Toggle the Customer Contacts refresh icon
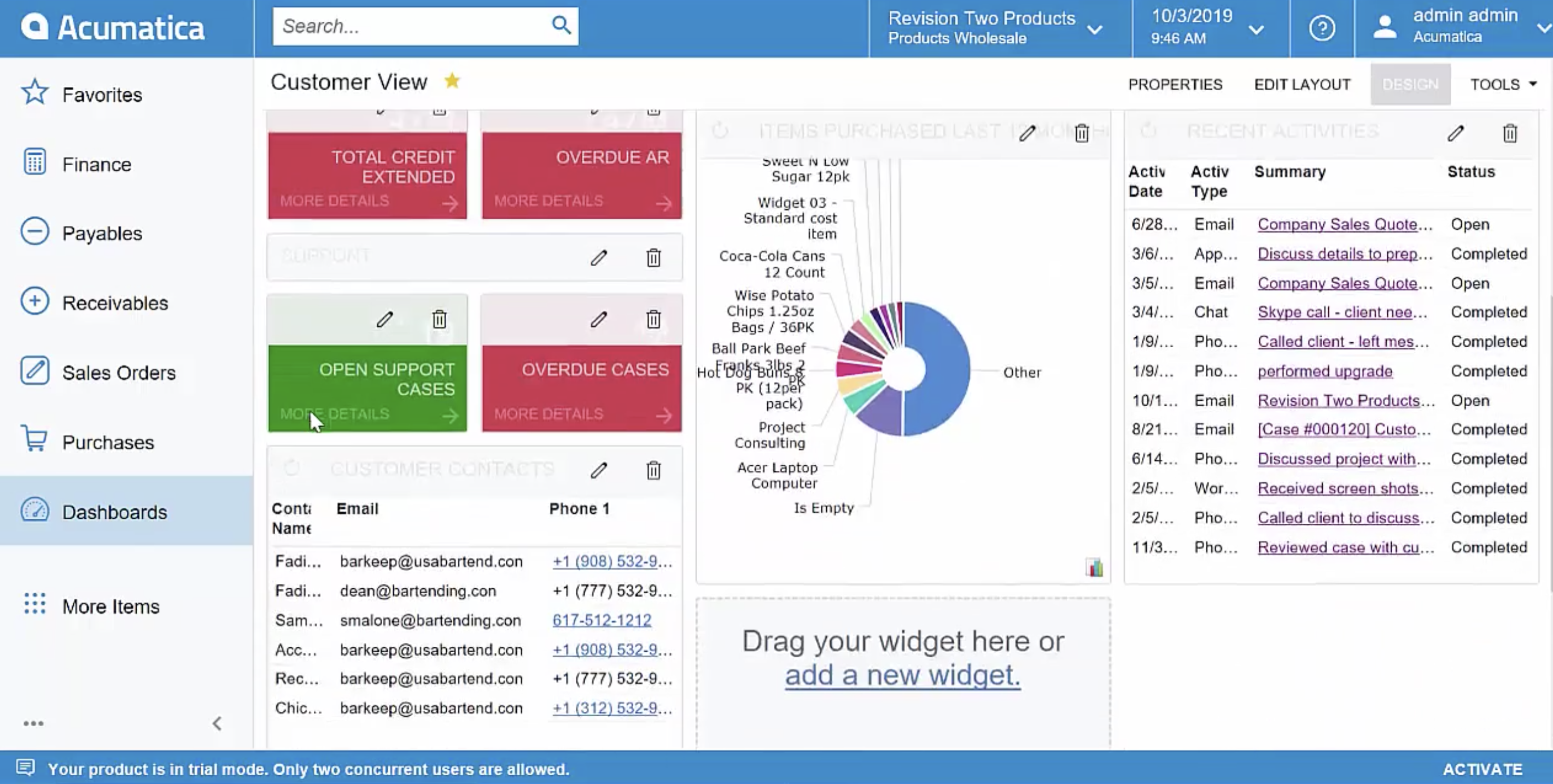Screen dimensions: 1553x784 point(290,469)
